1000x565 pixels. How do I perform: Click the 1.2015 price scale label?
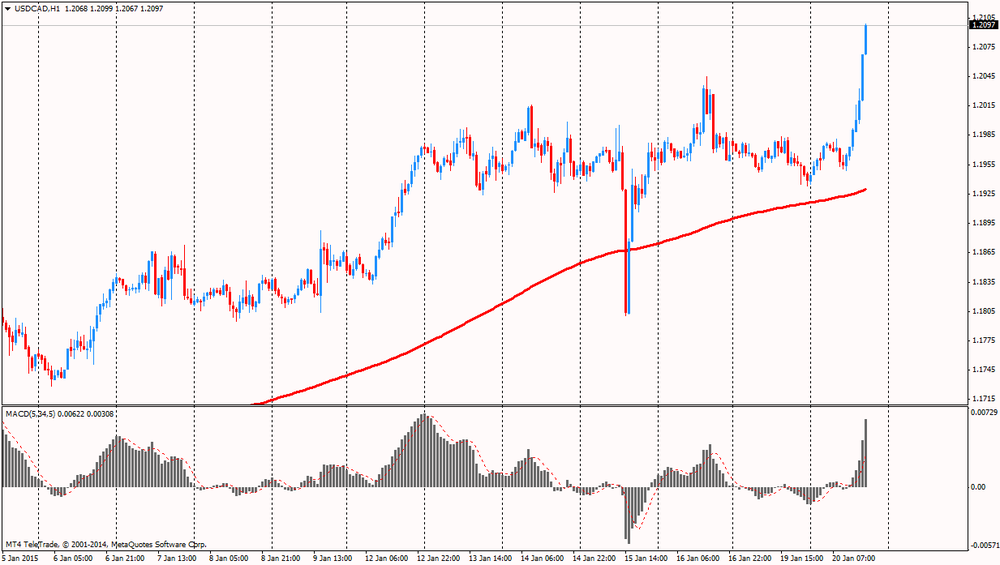pos(983,105)
